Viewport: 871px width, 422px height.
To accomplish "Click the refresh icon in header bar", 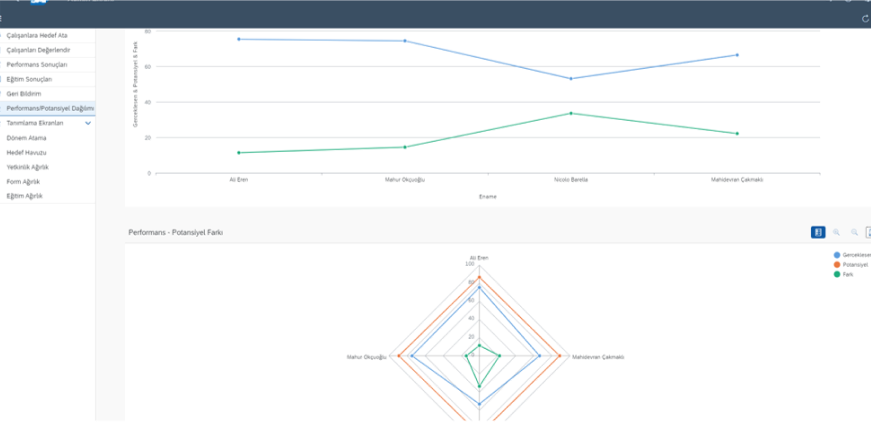I will pos(865,18).
